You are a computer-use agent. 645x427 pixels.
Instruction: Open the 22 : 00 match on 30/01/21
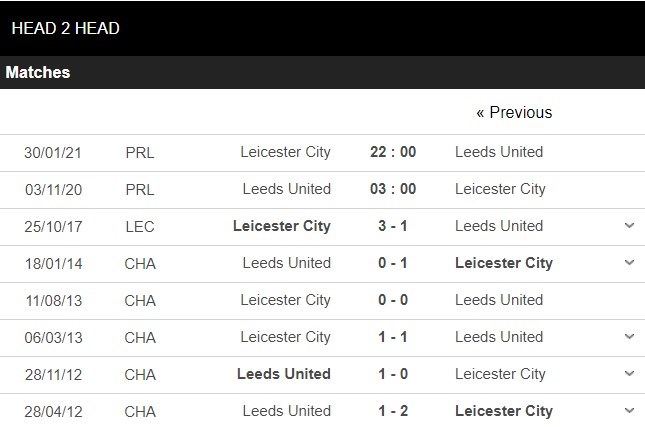(x=392, y=152)
